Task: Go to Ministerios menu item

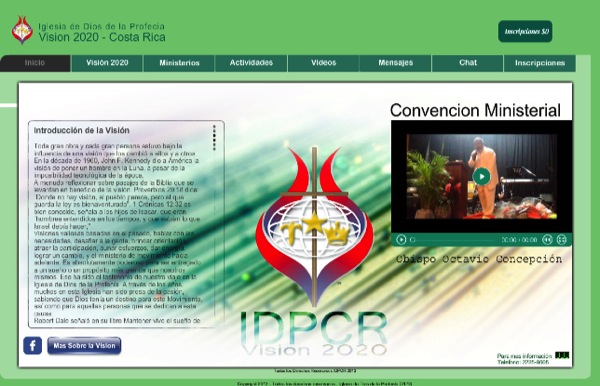Action: pyautogui.click(x=179, y=63)
